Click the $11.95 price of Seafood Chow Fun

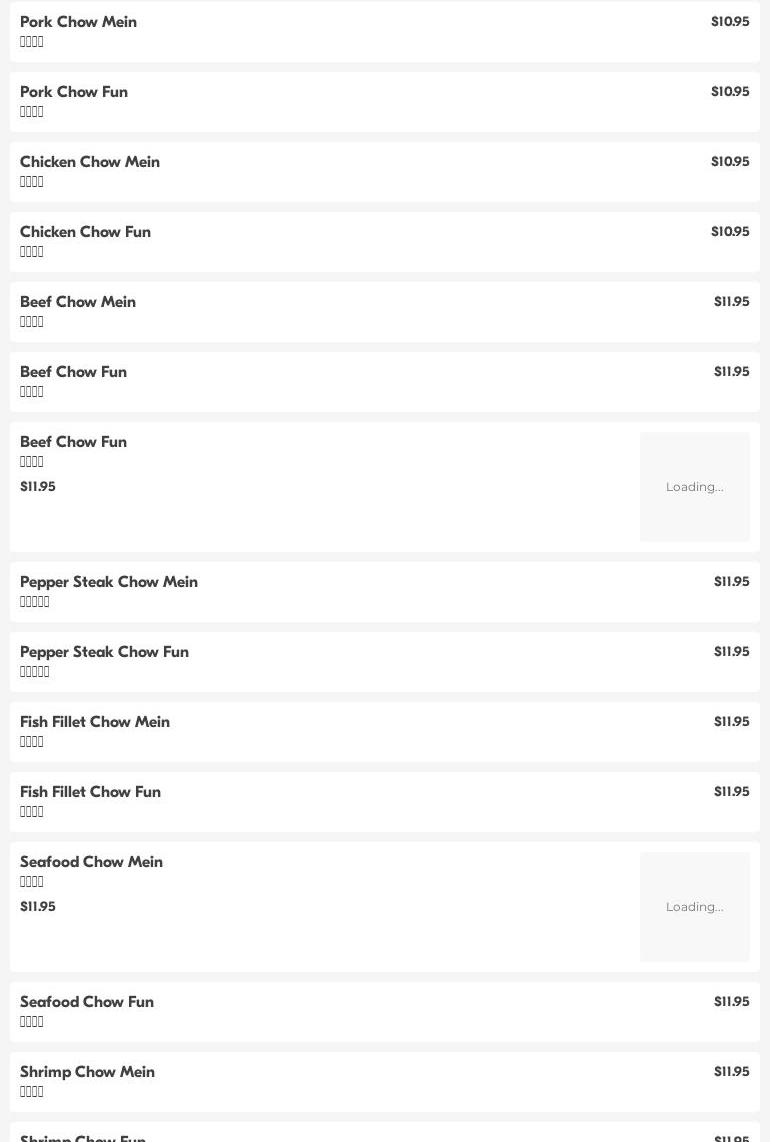(x=731, y=1001)
